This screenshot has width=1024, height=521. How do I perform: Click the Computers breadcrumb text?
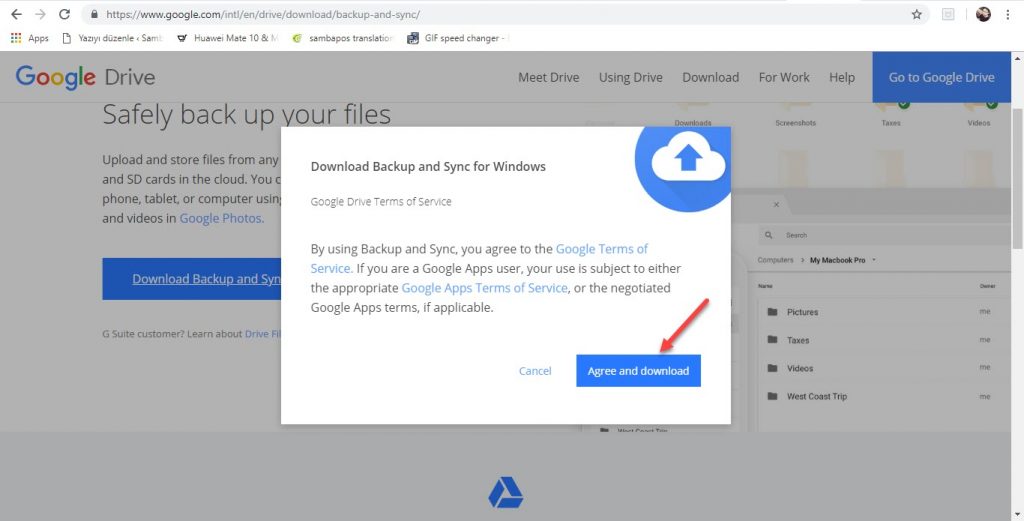tap(775, 260)
